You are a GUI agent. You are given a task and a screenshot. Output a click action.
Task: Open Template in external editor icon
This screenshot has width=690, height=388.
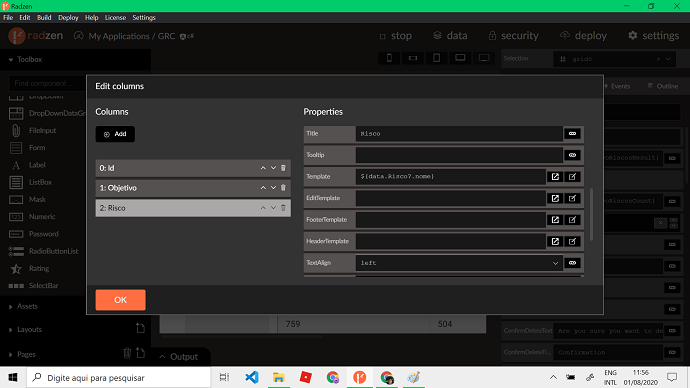pyautogui.click(x=555, y=177)
